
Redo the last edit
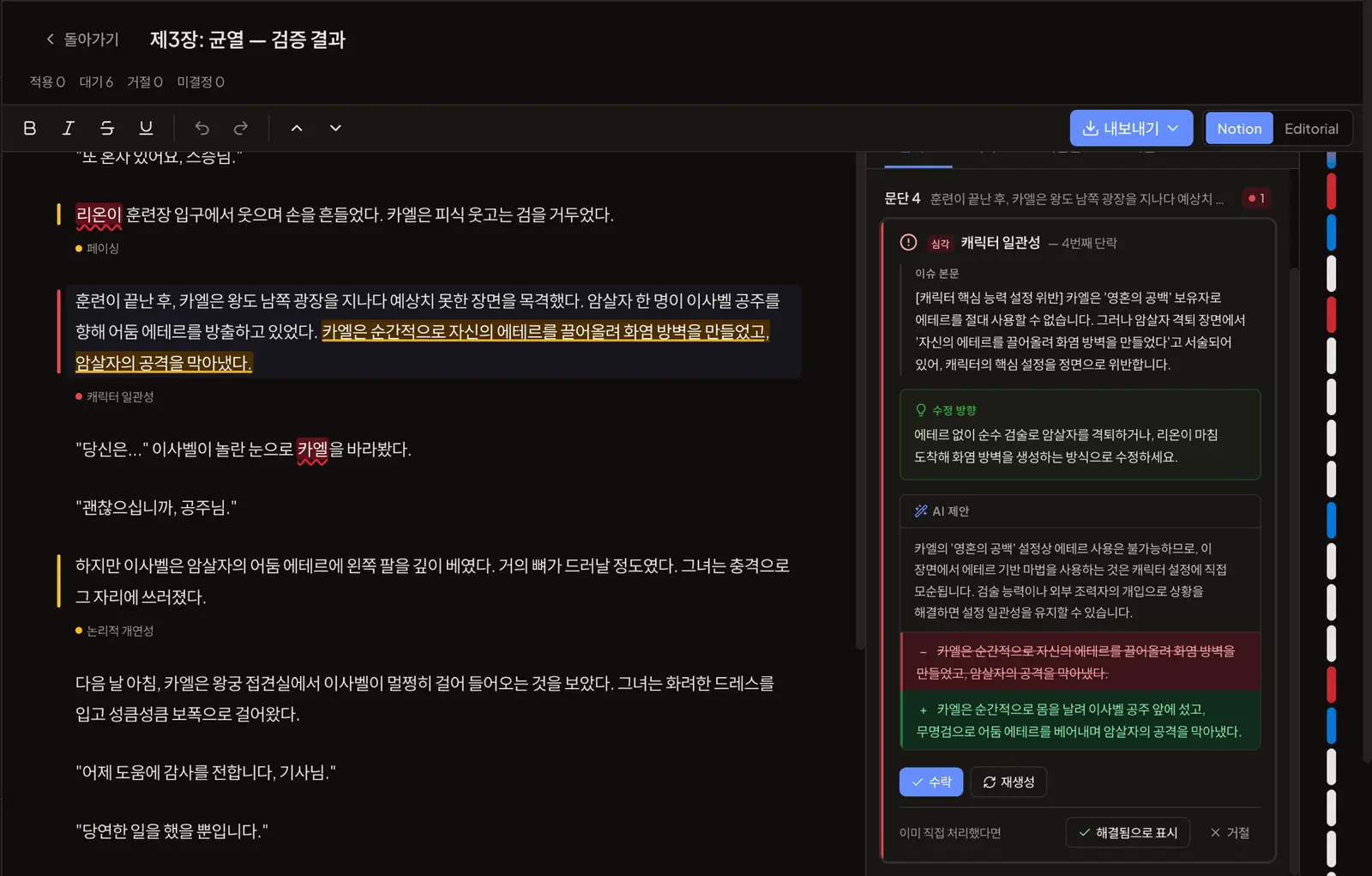coord(241,128)
